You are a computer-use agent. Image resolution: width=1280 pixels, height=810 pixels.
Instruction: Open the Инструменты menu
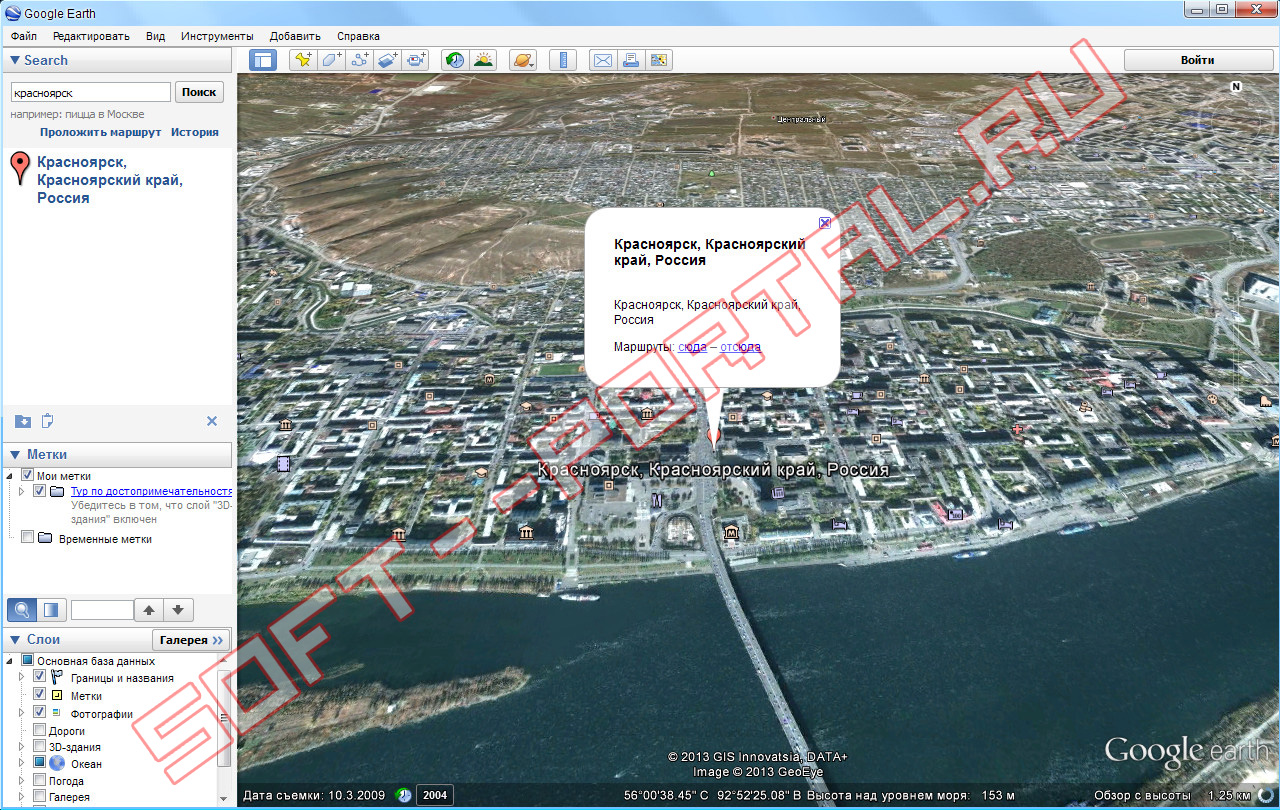[x=217, y=36]
